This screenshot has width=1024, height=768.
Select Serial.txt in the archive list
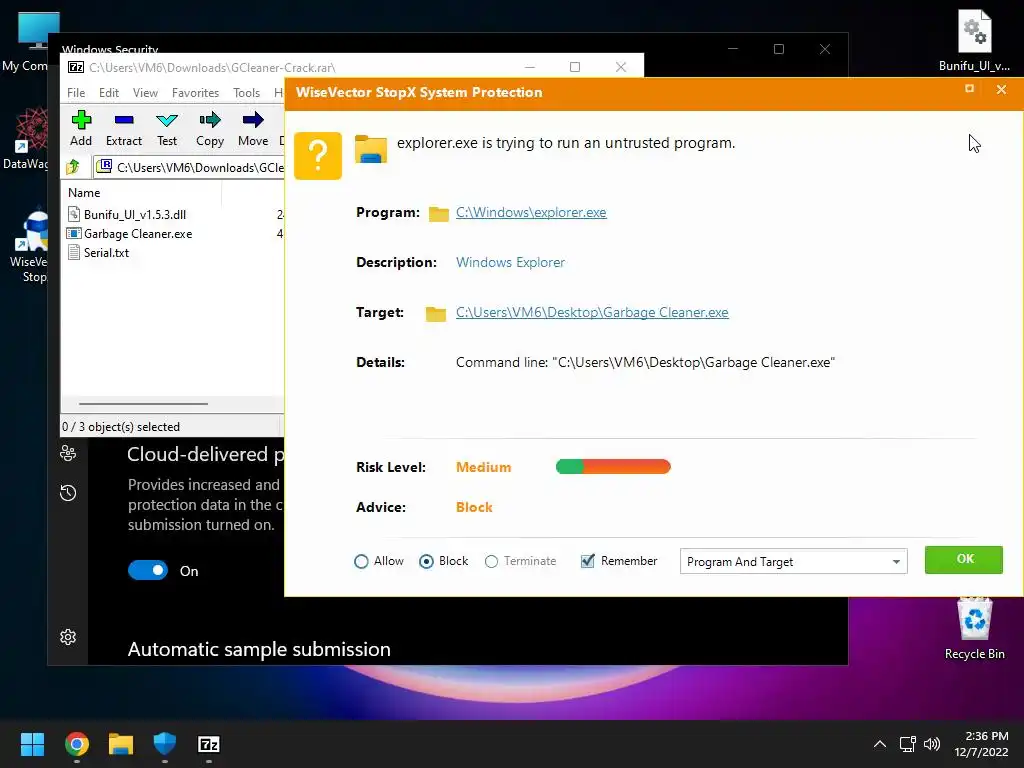point(106,252)
